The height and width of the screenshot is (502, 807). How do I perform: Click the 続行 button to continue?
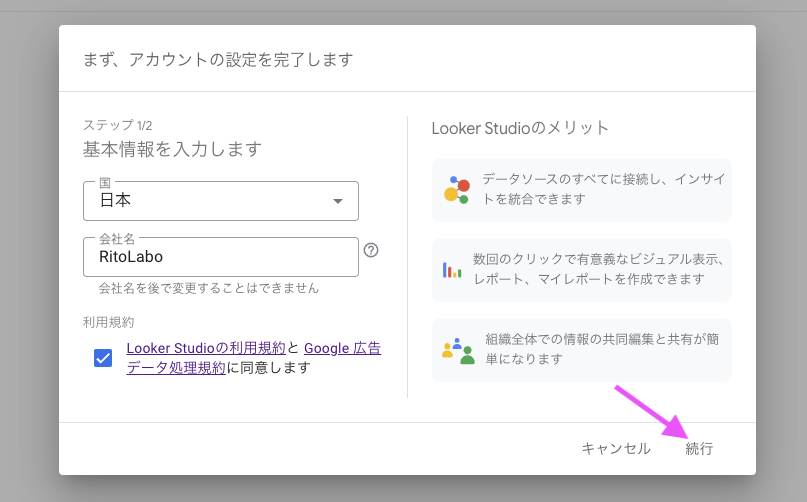699,448
